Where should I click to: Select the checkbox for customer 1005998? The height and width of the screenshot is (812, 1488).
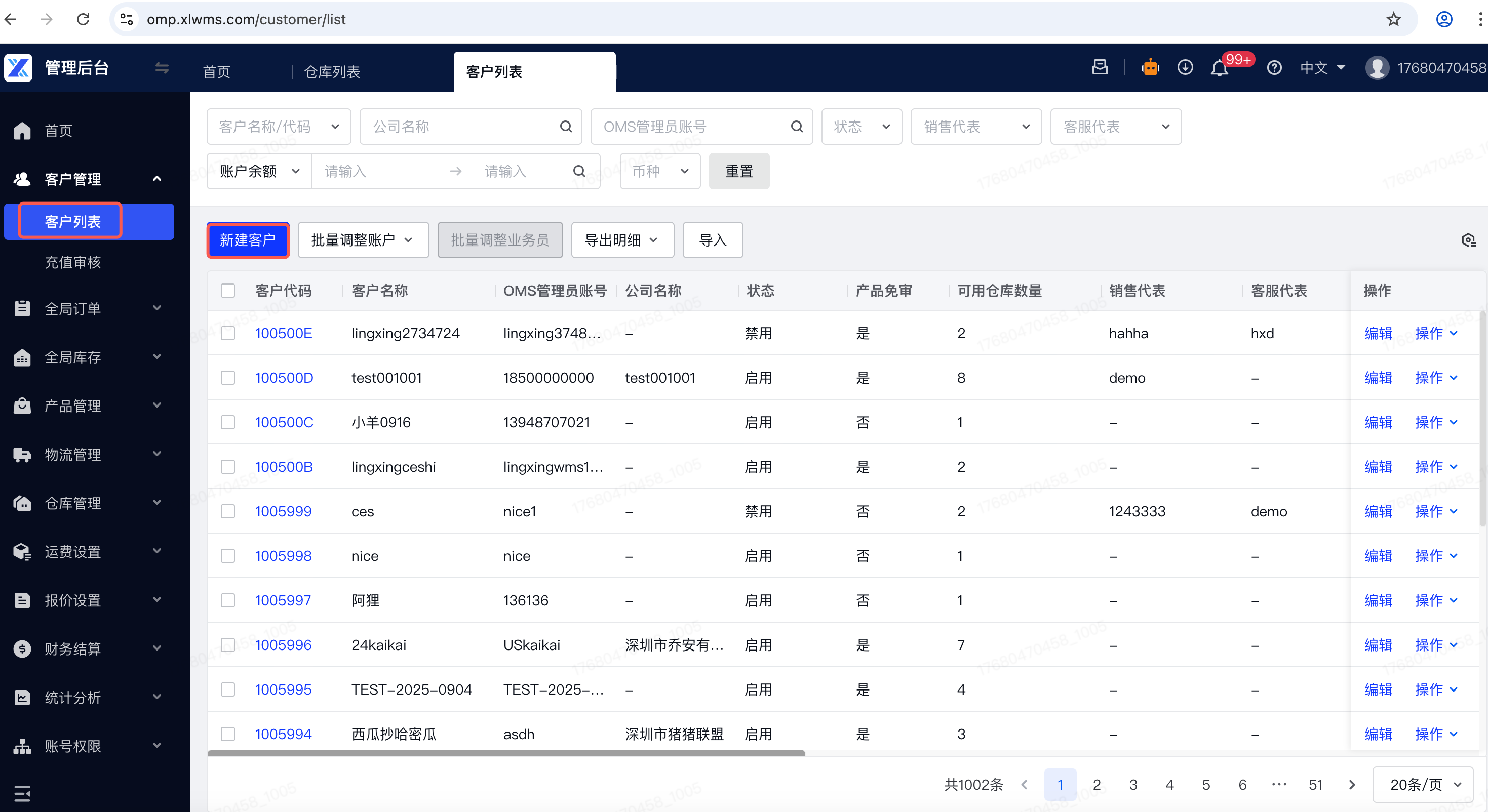[x=228, y=555]
